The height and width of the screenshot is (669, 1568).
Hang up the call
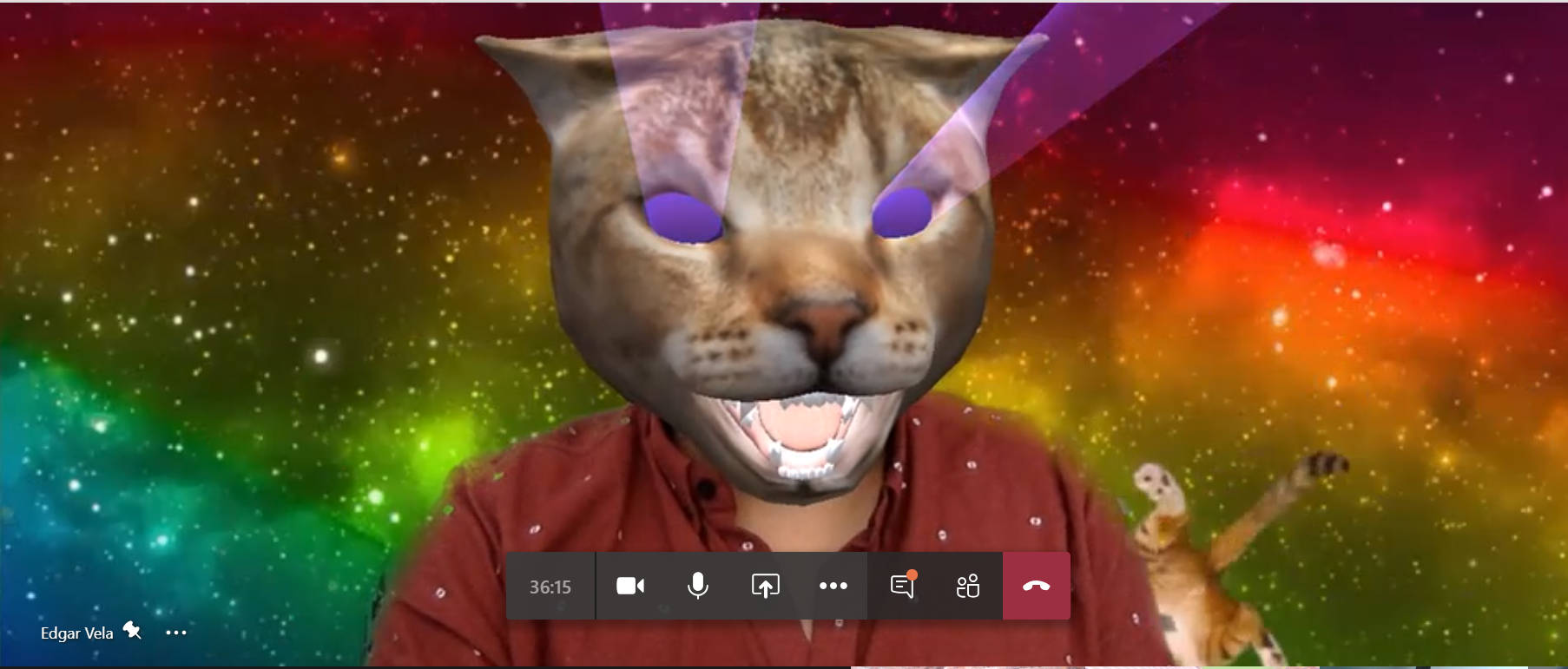(1036, 587)
